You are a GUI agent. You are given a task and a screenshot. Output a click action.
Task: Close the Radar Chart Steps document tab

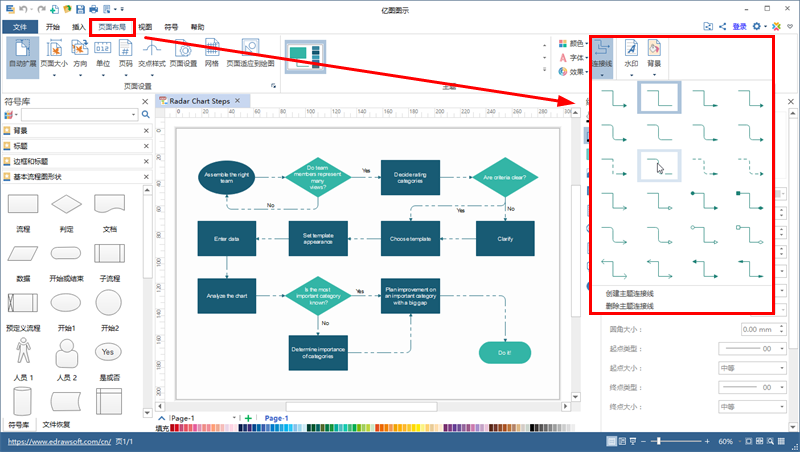coord(237,101)
